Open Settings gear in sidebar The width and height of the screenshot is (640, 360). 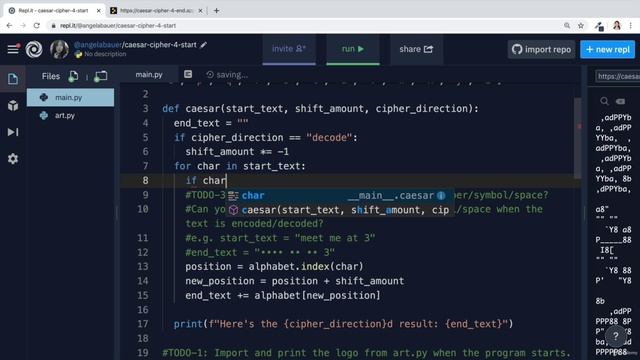pos(13,159)
